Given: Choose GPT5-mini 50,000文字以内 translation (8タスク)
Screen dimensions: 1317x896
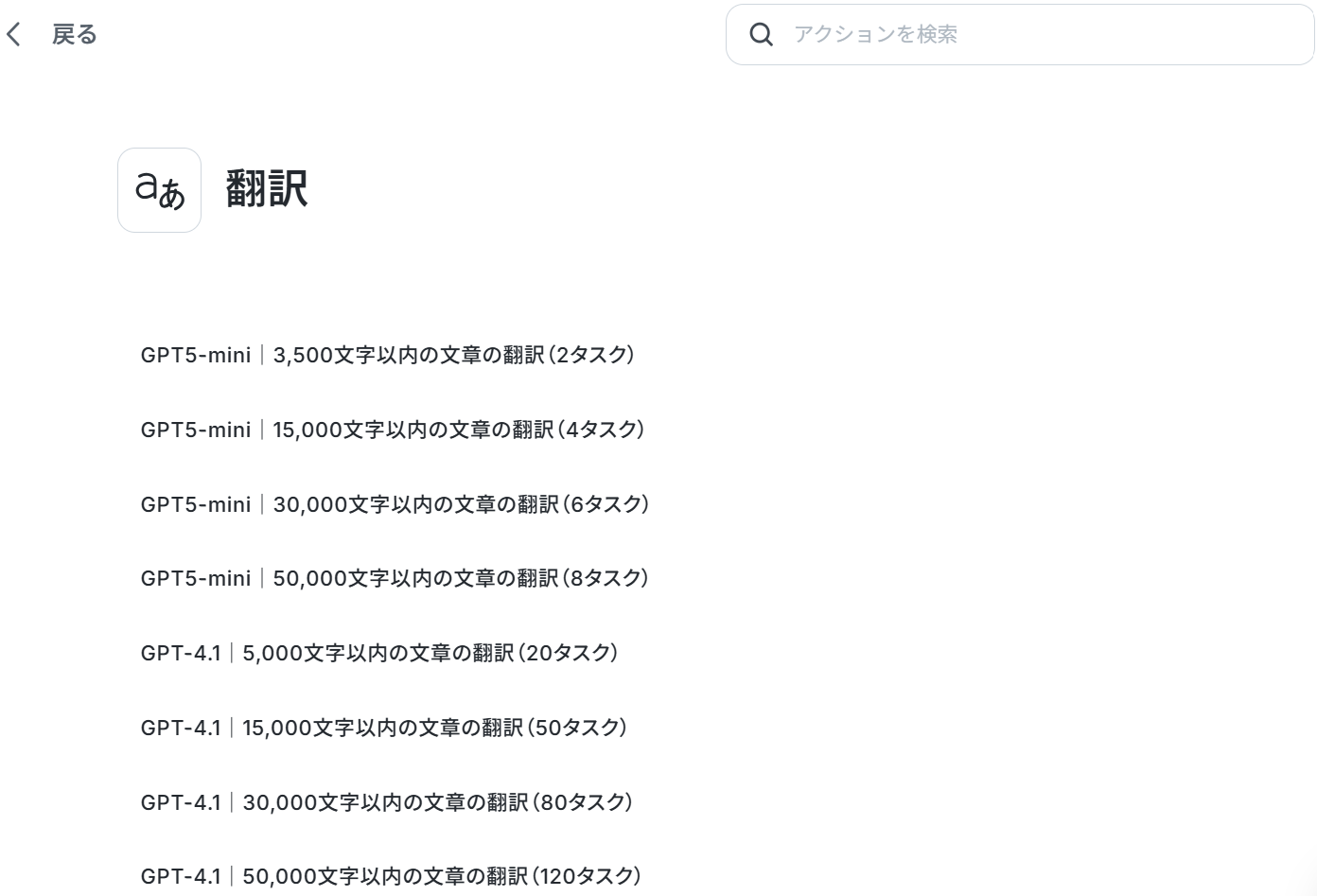Looking at the screenshot, I should 395,578.
